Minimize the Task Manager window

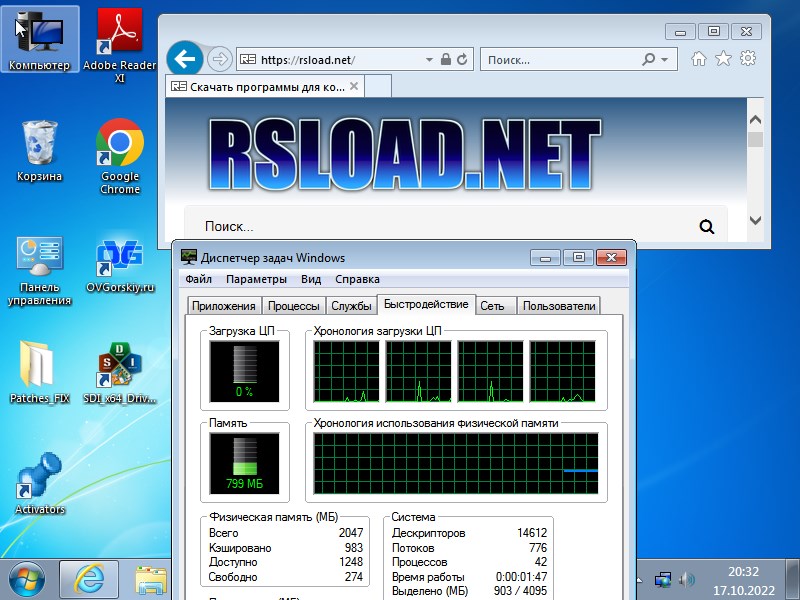click(x=545, y=258)
